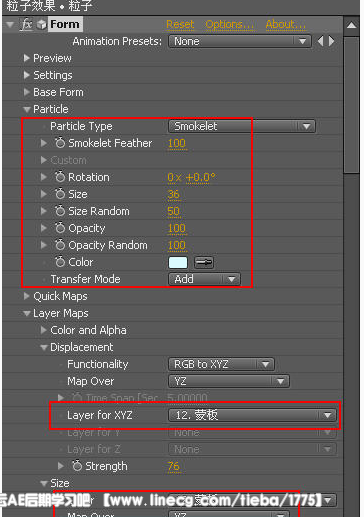The height and width of the screenshot is (517, 364).
Task: Expand Color and Alpha group
Action: [x=44, y=330]
